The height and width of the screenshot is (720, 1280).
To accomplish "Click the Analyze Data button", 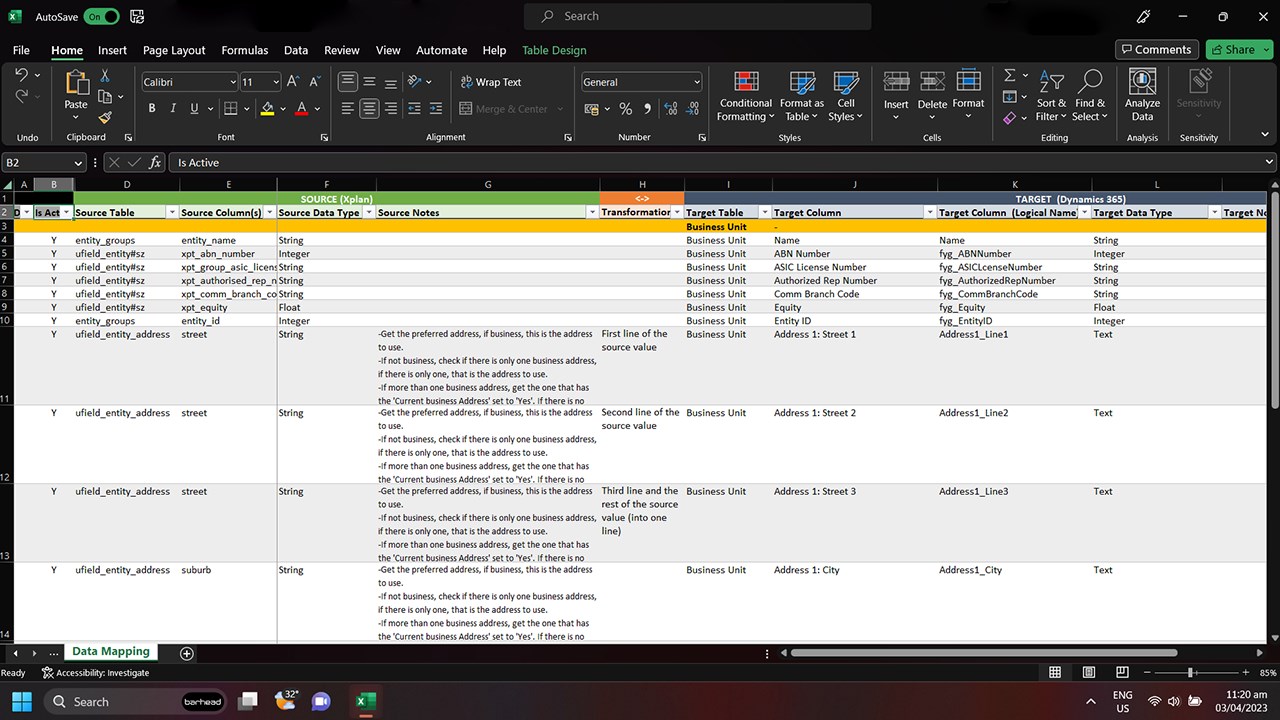I will tap(1142, 96).
